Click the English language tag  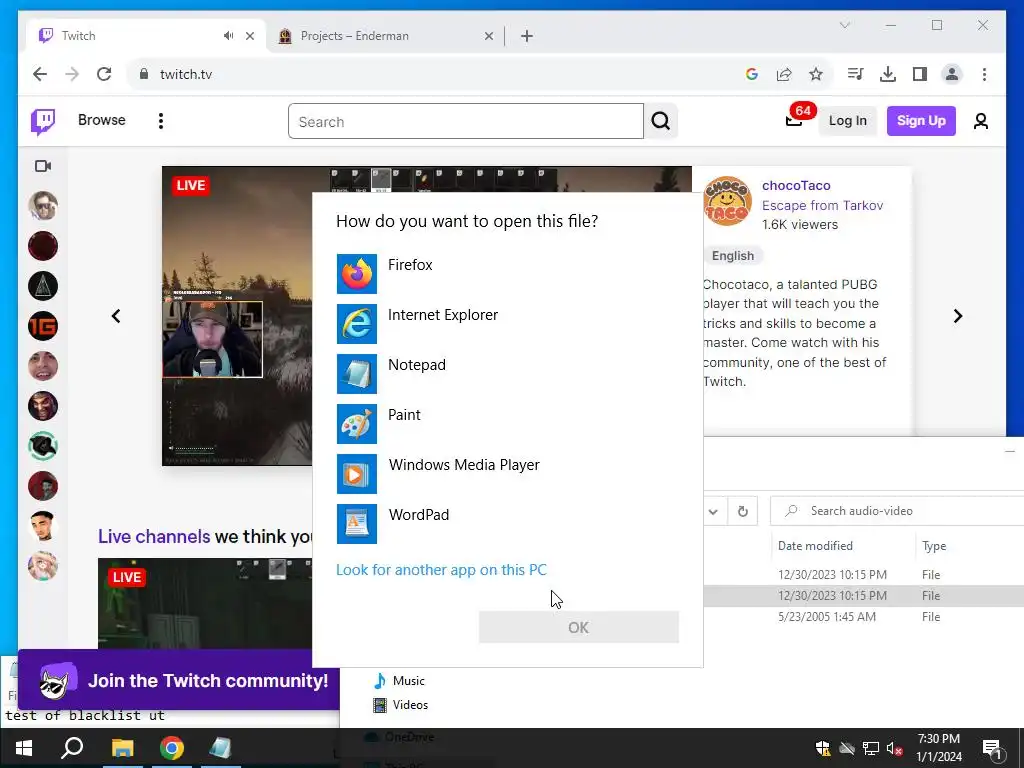pyautogui.click(x=733, y=256)
